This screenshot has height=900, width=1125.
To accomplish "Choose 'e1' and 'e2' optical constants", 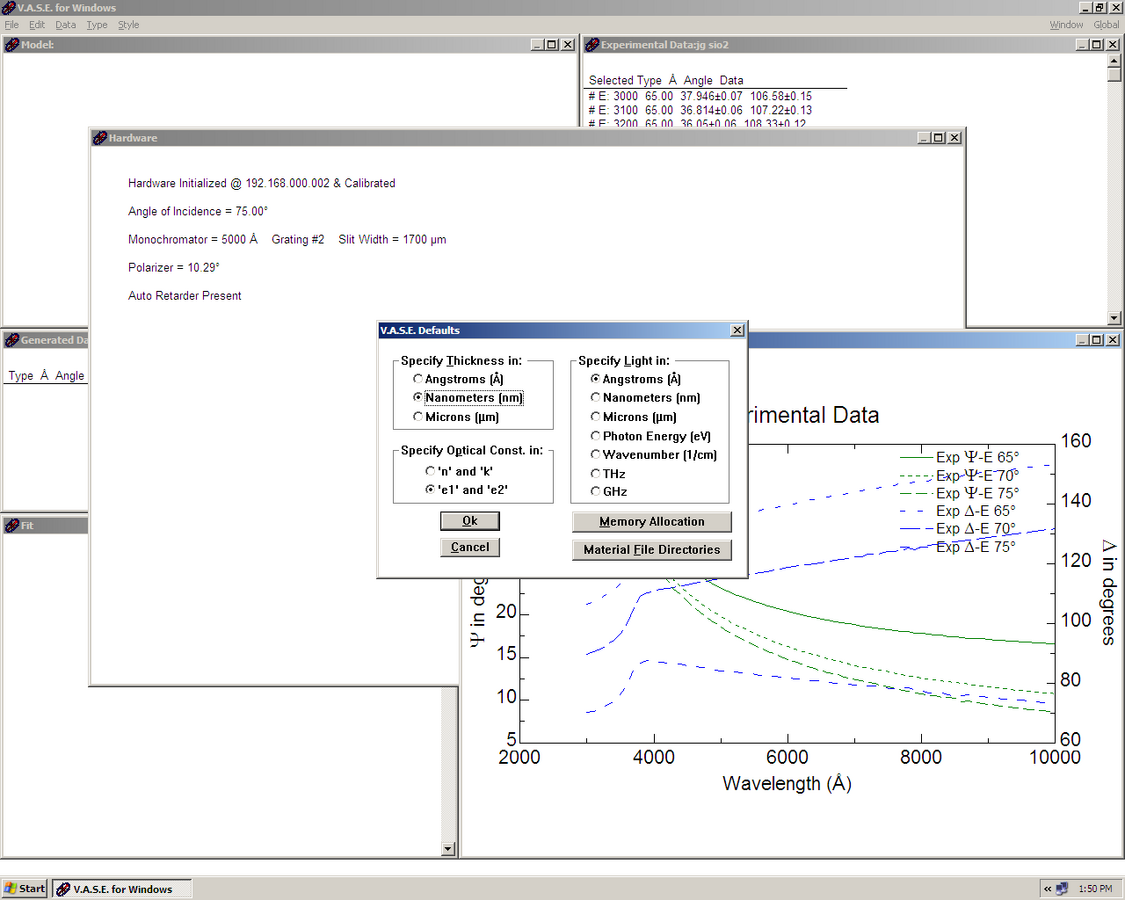I will tap(430, 489).
